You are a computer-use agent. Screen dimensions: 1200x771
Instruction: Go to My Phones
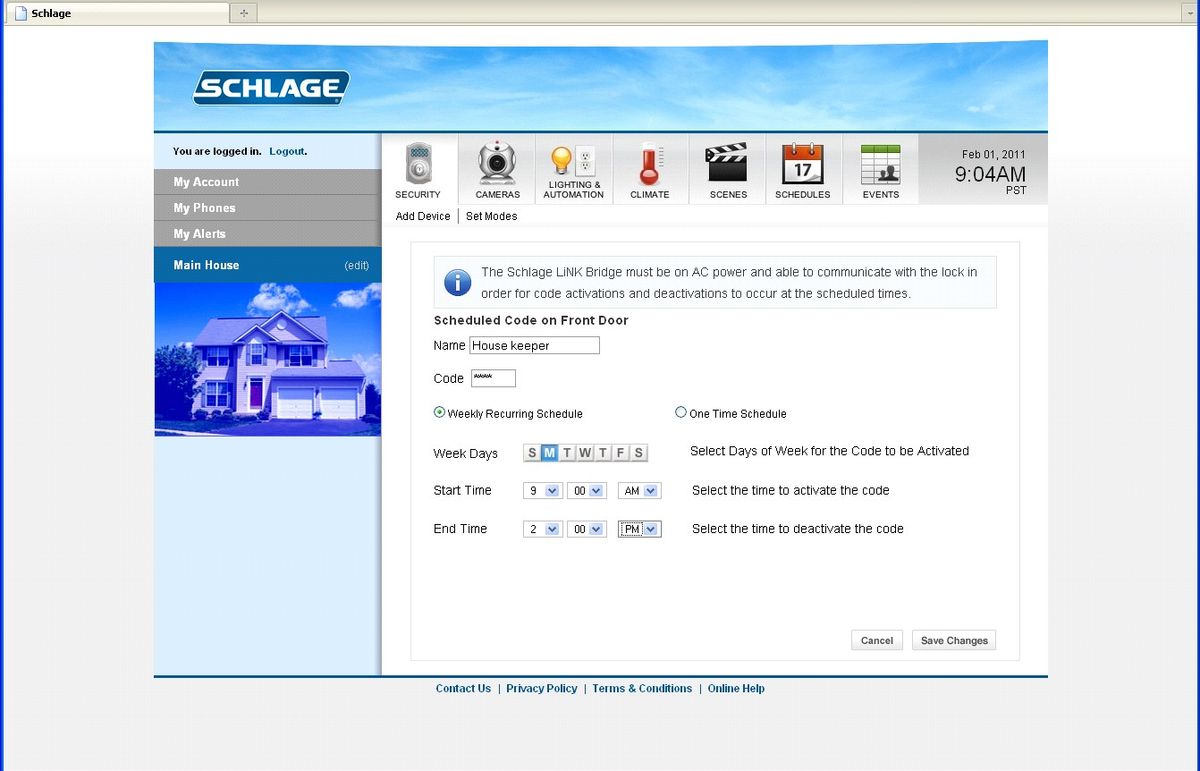click(267, 208)
